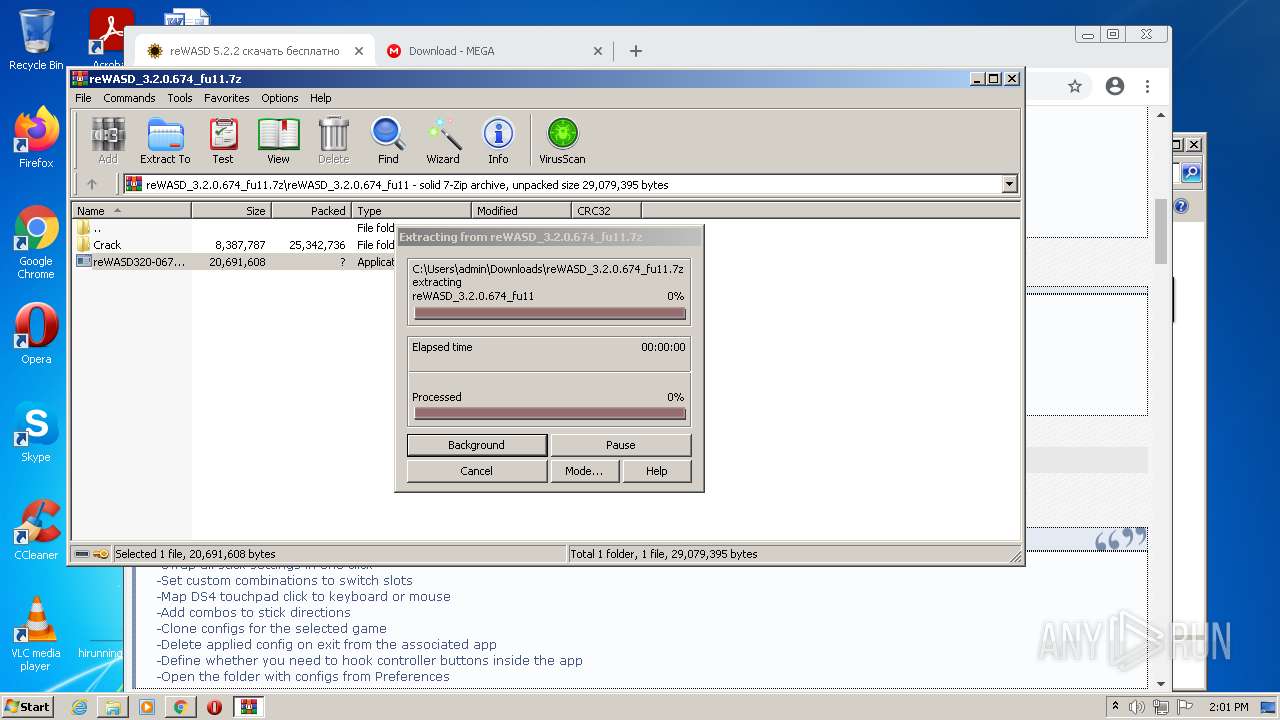Viewport: 1280px width, 720px height.
Task: Cancel the extraction
Action: [x=477, y=471]
